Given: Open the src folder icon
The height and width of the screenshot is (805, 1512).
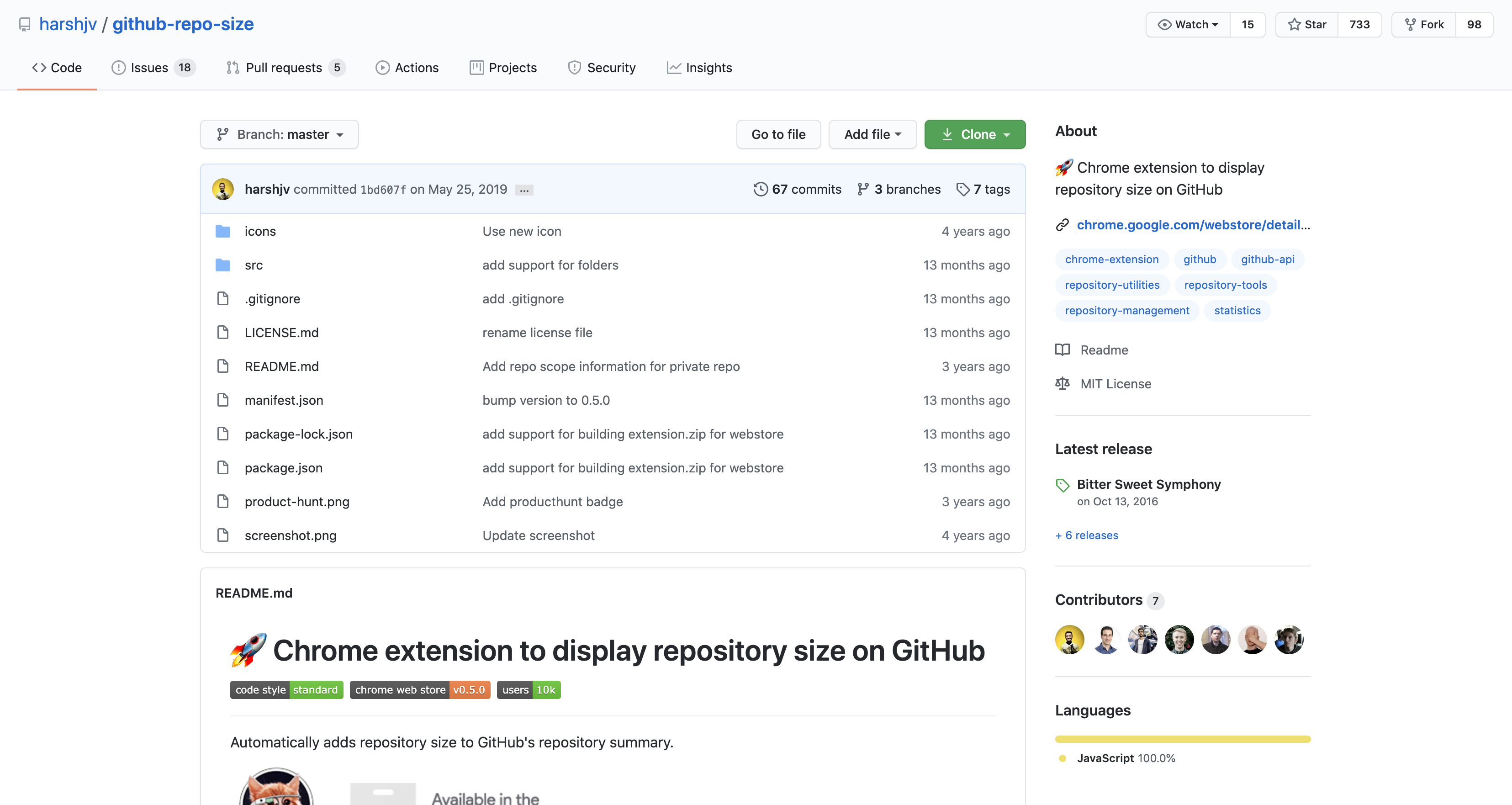Looking at the screenshot, I should [222, 265].
